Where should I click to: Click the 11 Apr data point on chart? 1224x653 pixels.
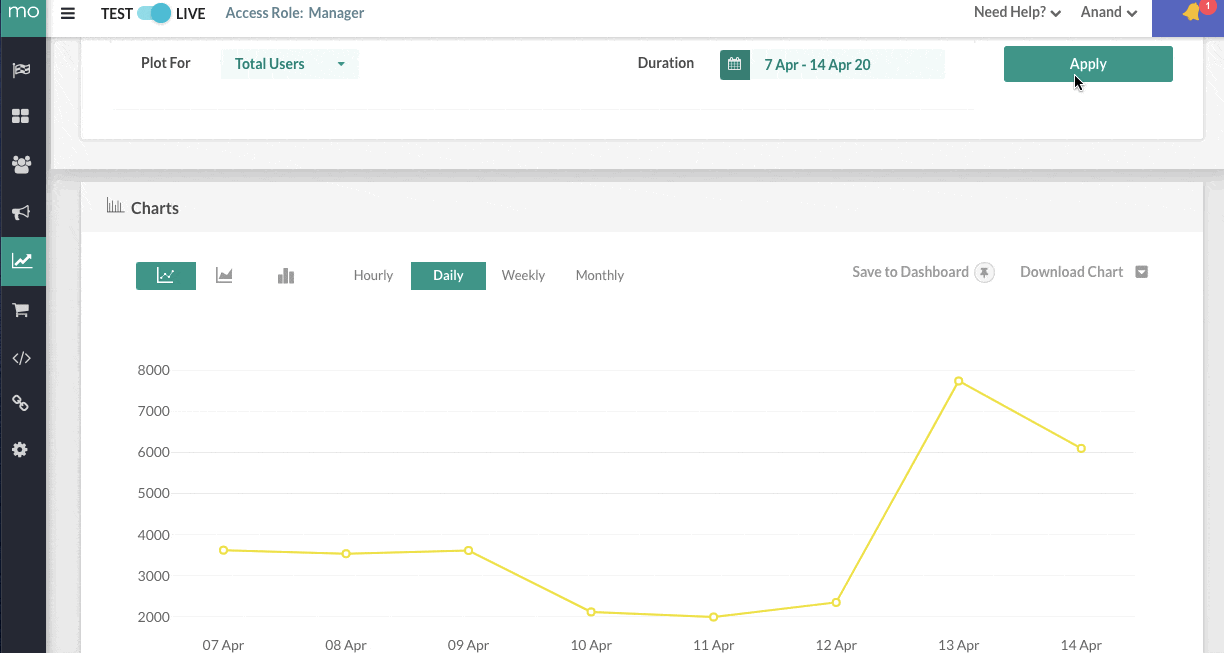pyautogui.click(x=713, y=617)
